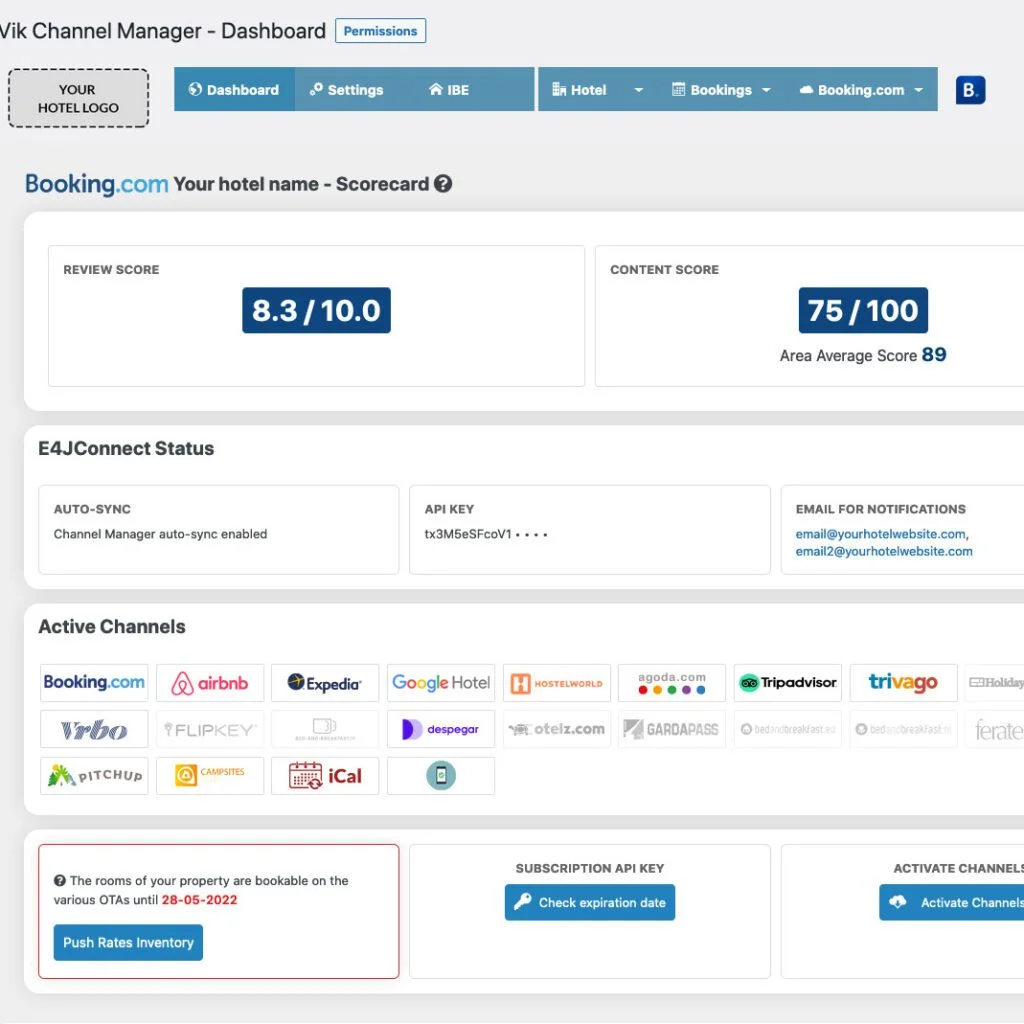Click the Tripadvisor channel logo
1024x1024 pixels.
pos(788,682)
